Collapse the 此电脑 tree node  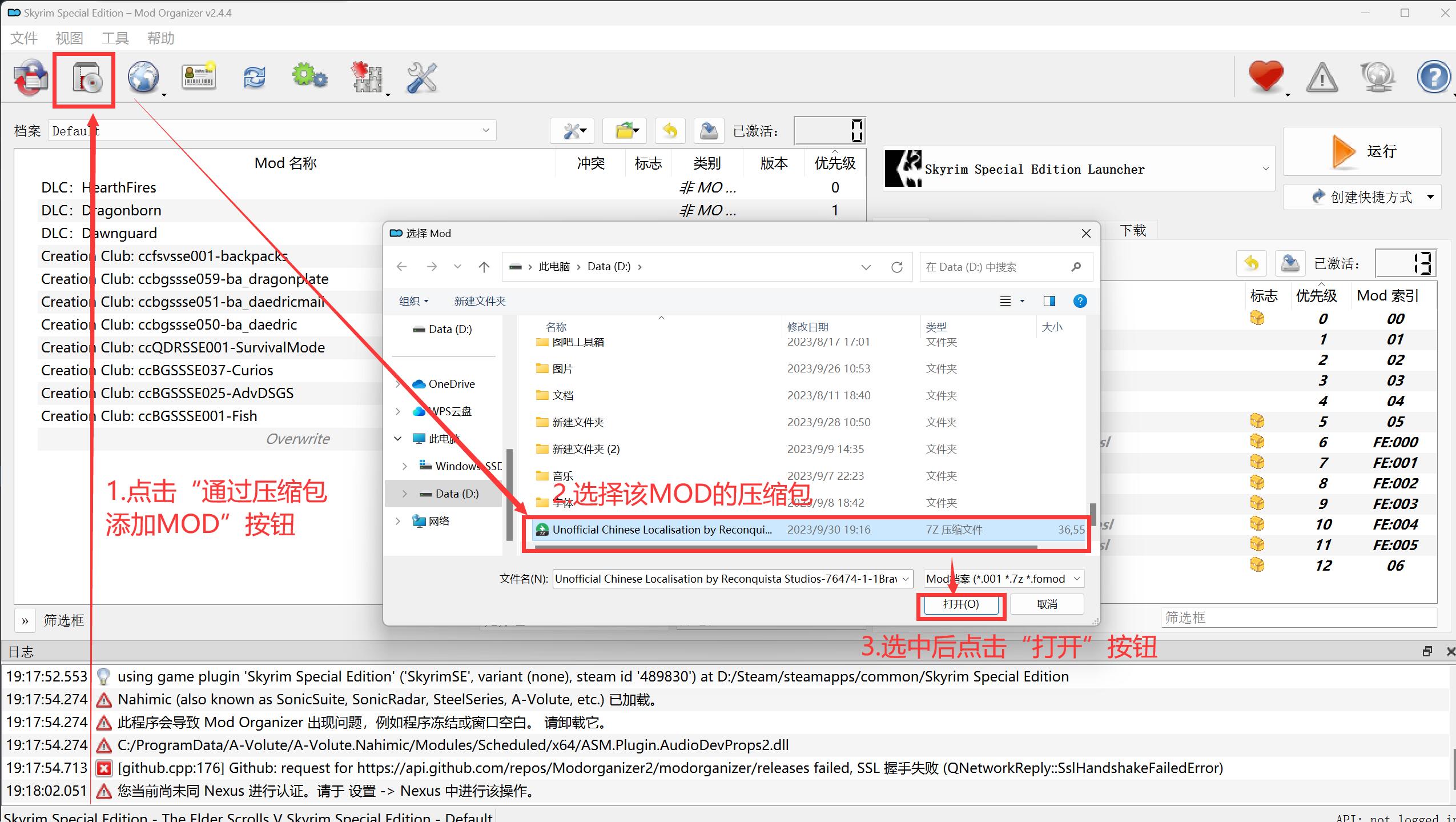click(x=398, y=439)
